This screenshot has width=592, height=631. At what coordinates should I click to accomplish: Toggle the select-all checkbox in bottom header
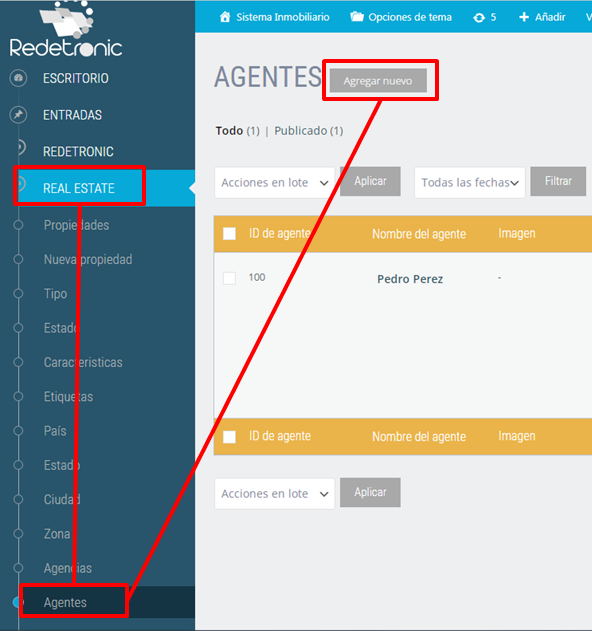[229, 437]
